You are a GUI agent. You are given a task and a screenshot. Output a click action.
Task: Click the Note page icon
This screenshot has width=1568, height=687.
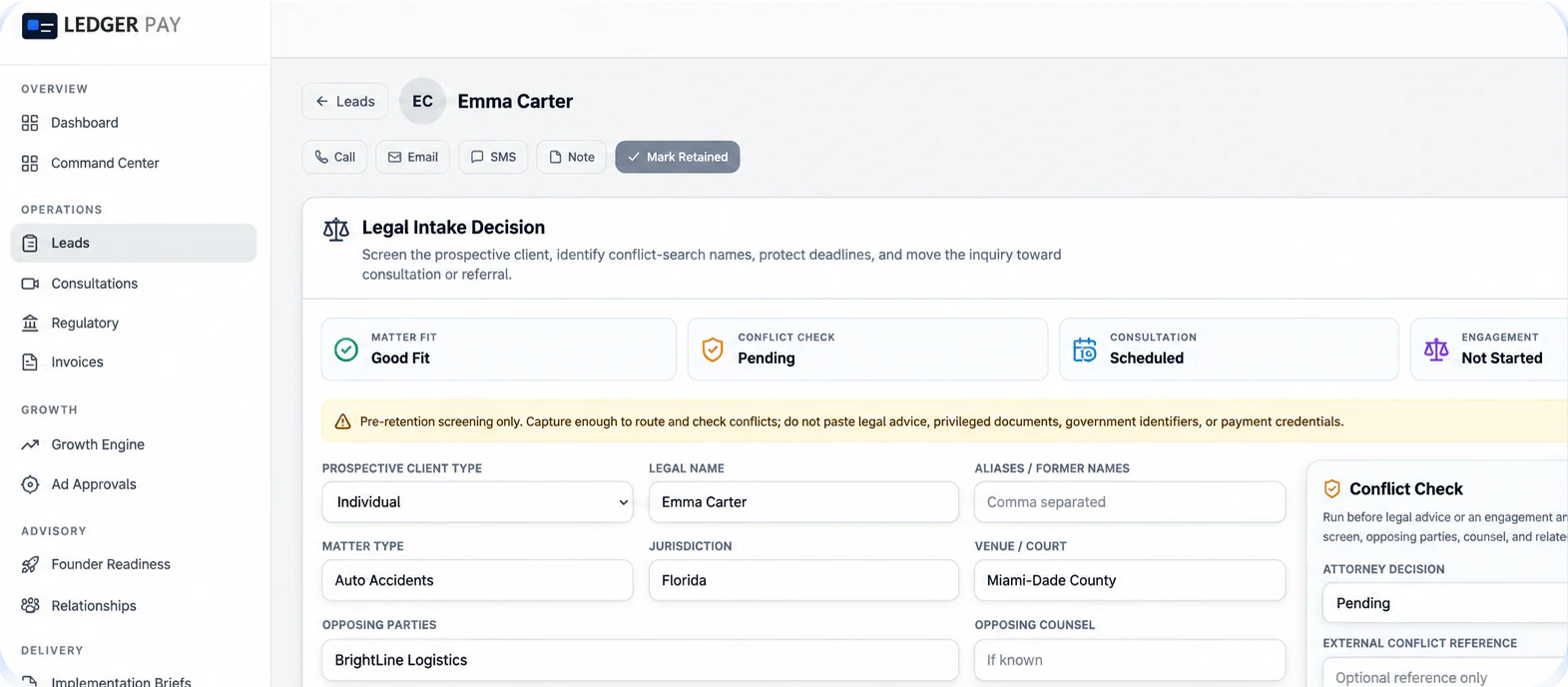pyautogui.click(x=555, y=157)
